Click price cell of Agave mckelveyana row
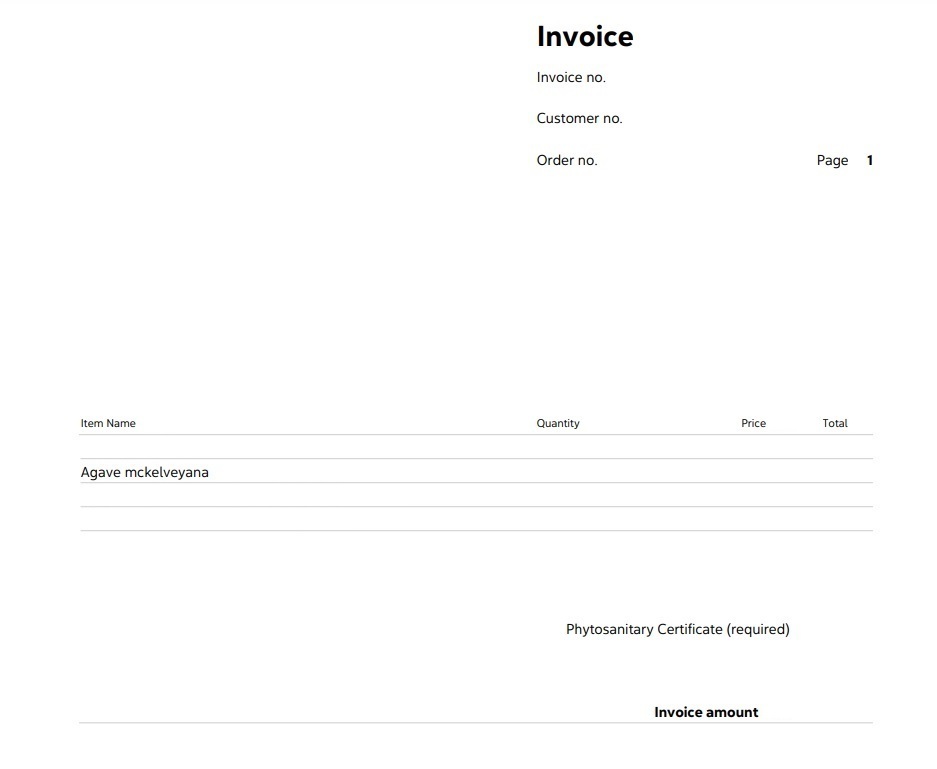Viewport: 937px width, 769px height. (753, 471)
